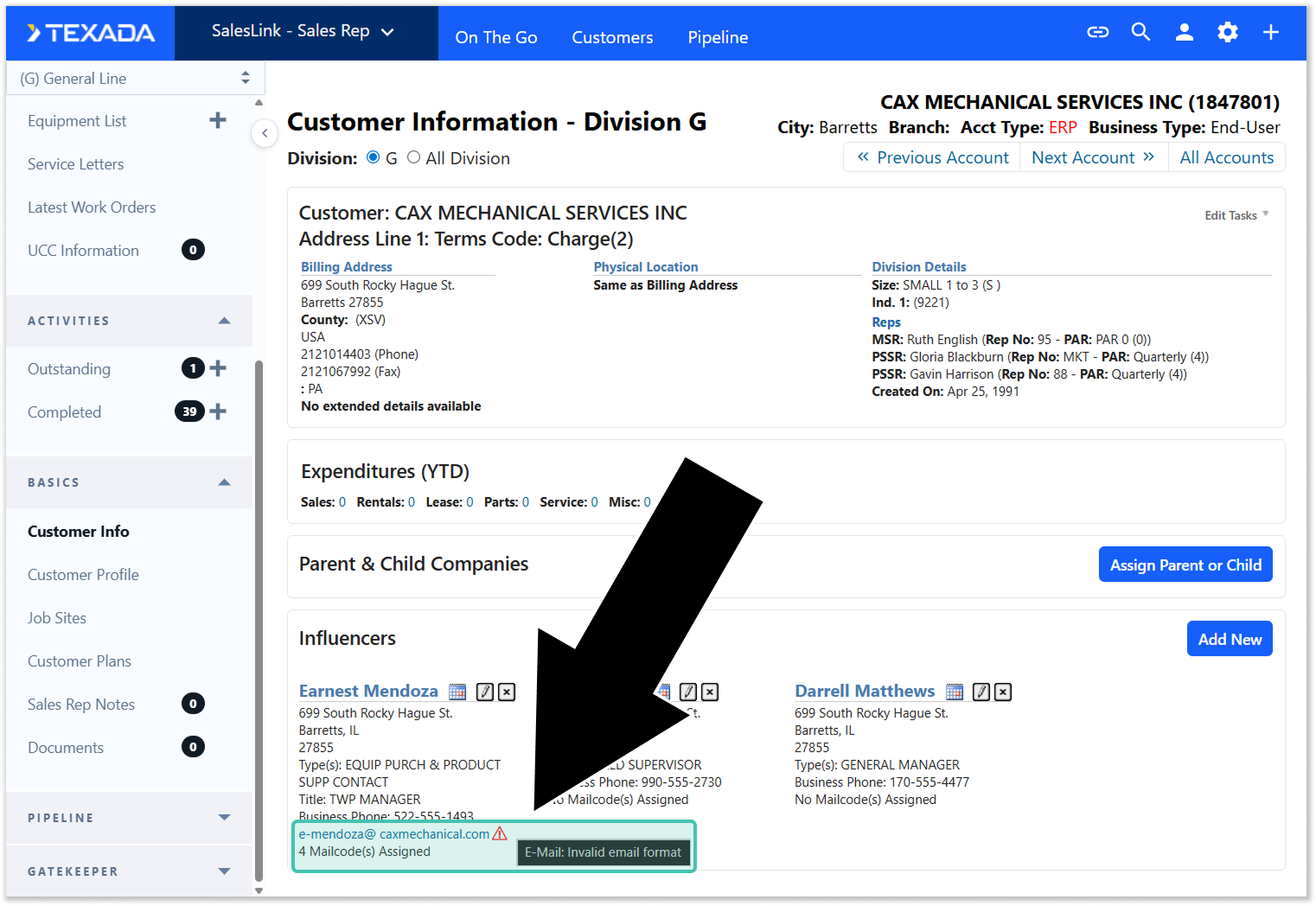Collapse the sidebar with the chevron toggle
This screenshot has width=1316, height=906.
pyautogui.click(x=265, y=133)
